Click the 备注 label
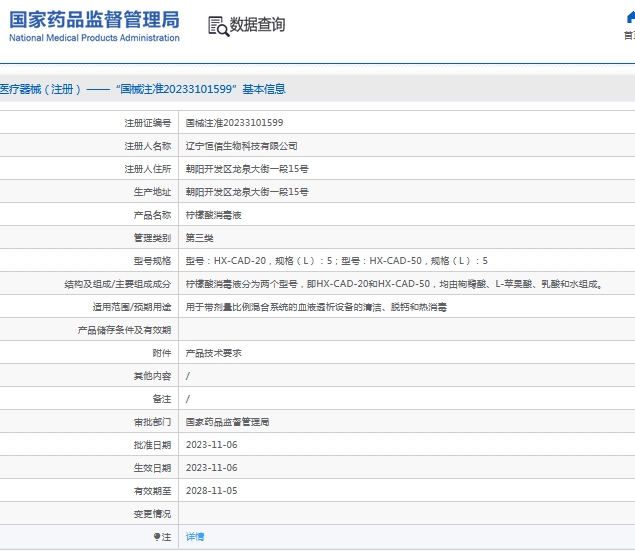This screenshot has width=635, height=556. [x=162, y=399]
